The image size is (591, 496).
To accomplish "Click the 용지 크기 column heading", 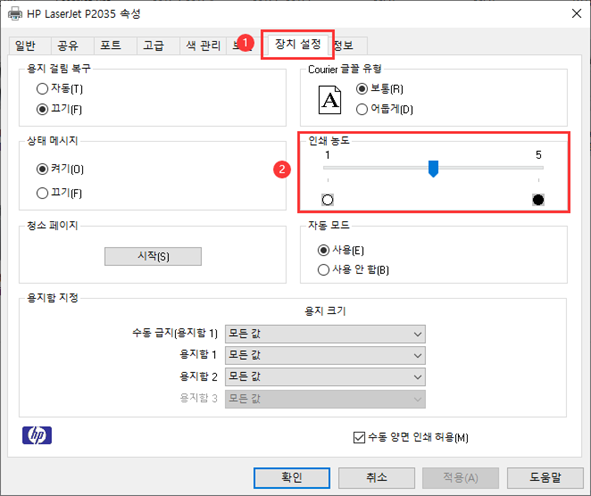I will [325, 311].
